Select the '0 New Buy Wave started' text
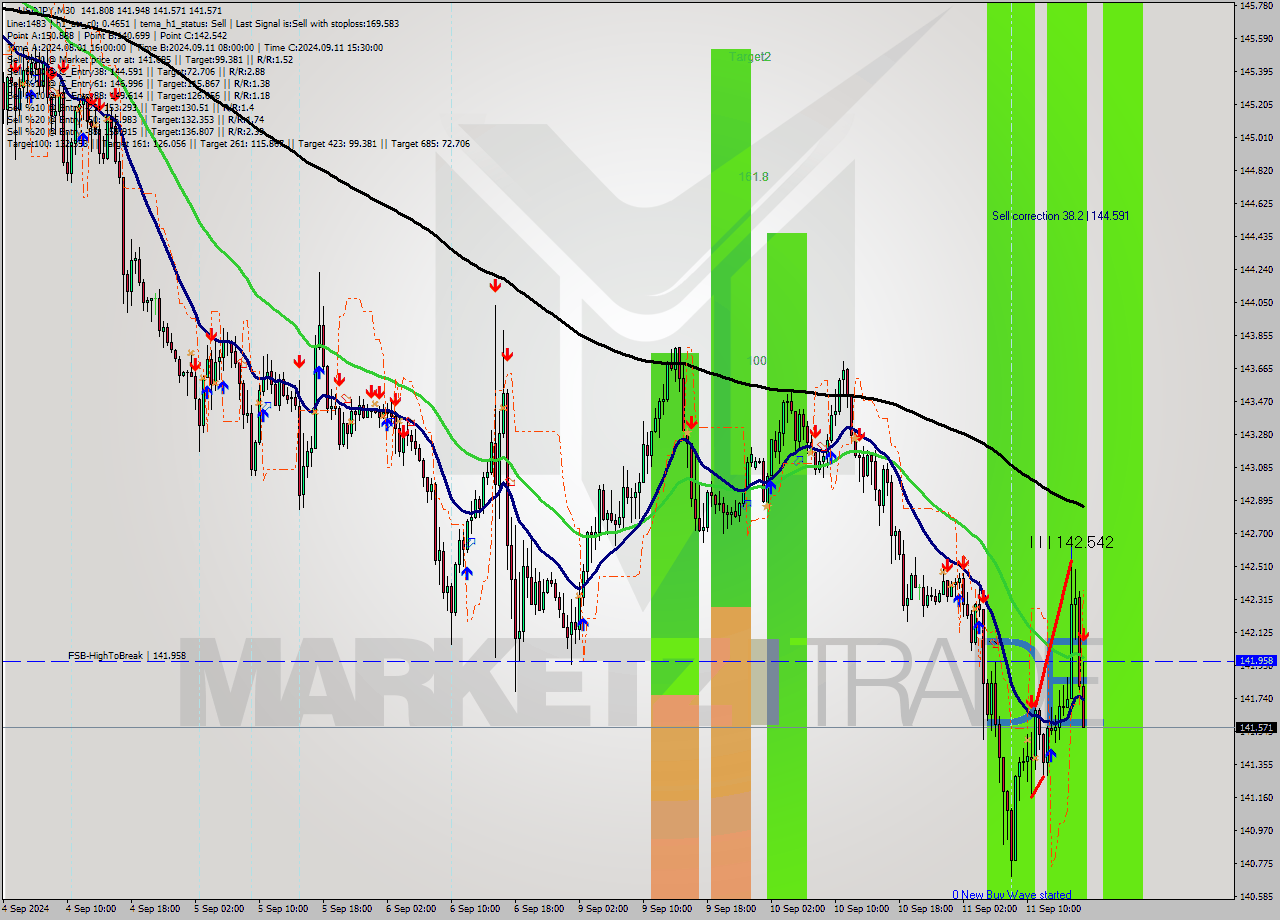The width and height of the screenshot is (1280, 920). click(1011, 895)
